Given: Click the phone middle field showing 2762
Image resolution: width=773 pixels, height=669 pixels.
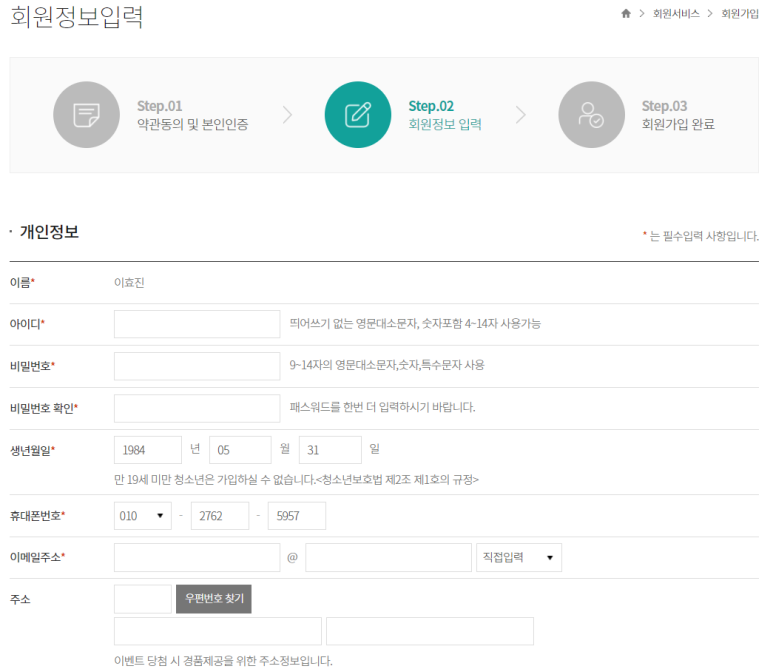Looking at the screenshot, I should click(x=220, y=516).
